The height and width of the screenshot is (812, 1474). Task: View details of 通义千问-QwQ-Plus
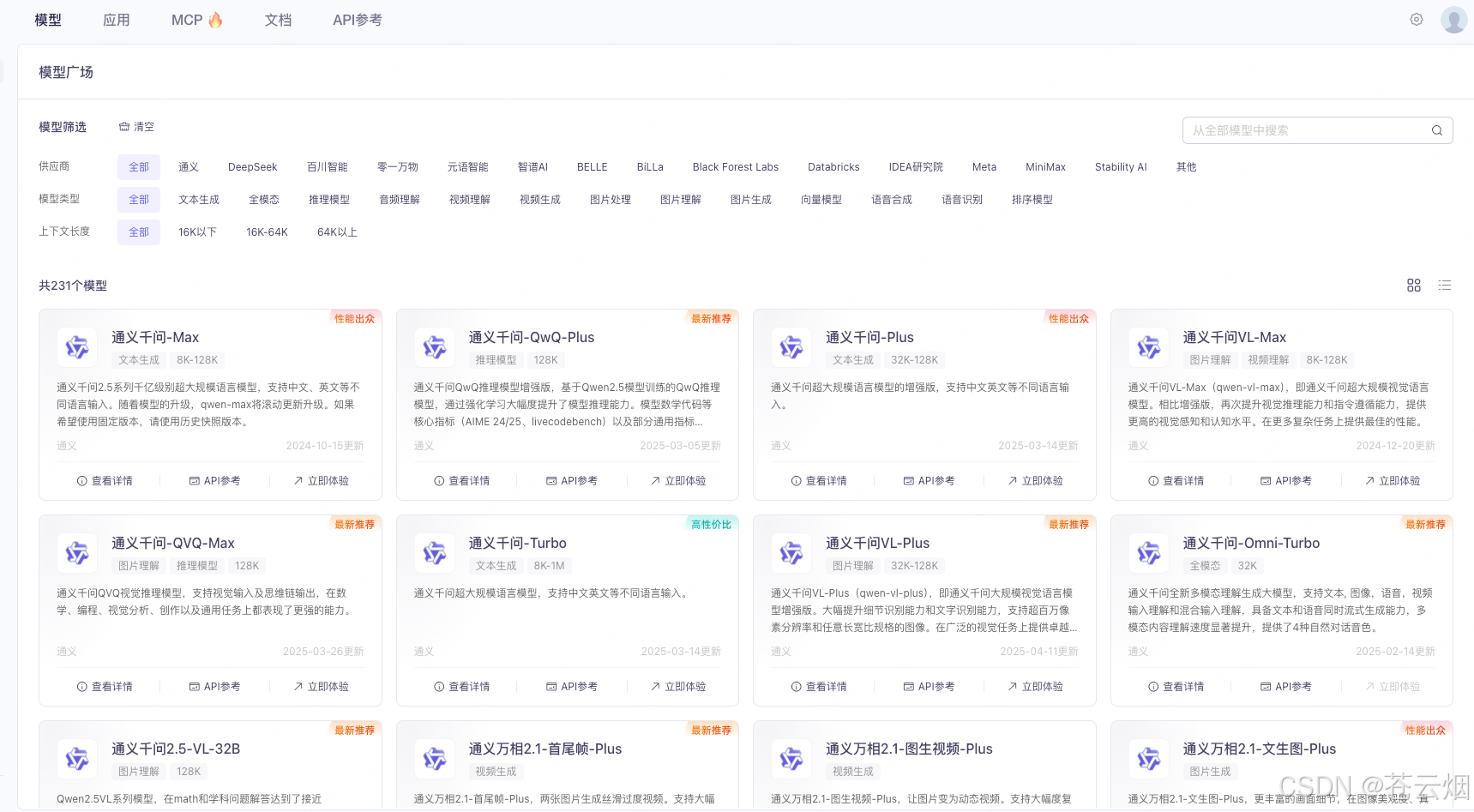click(x=462, y=481)
